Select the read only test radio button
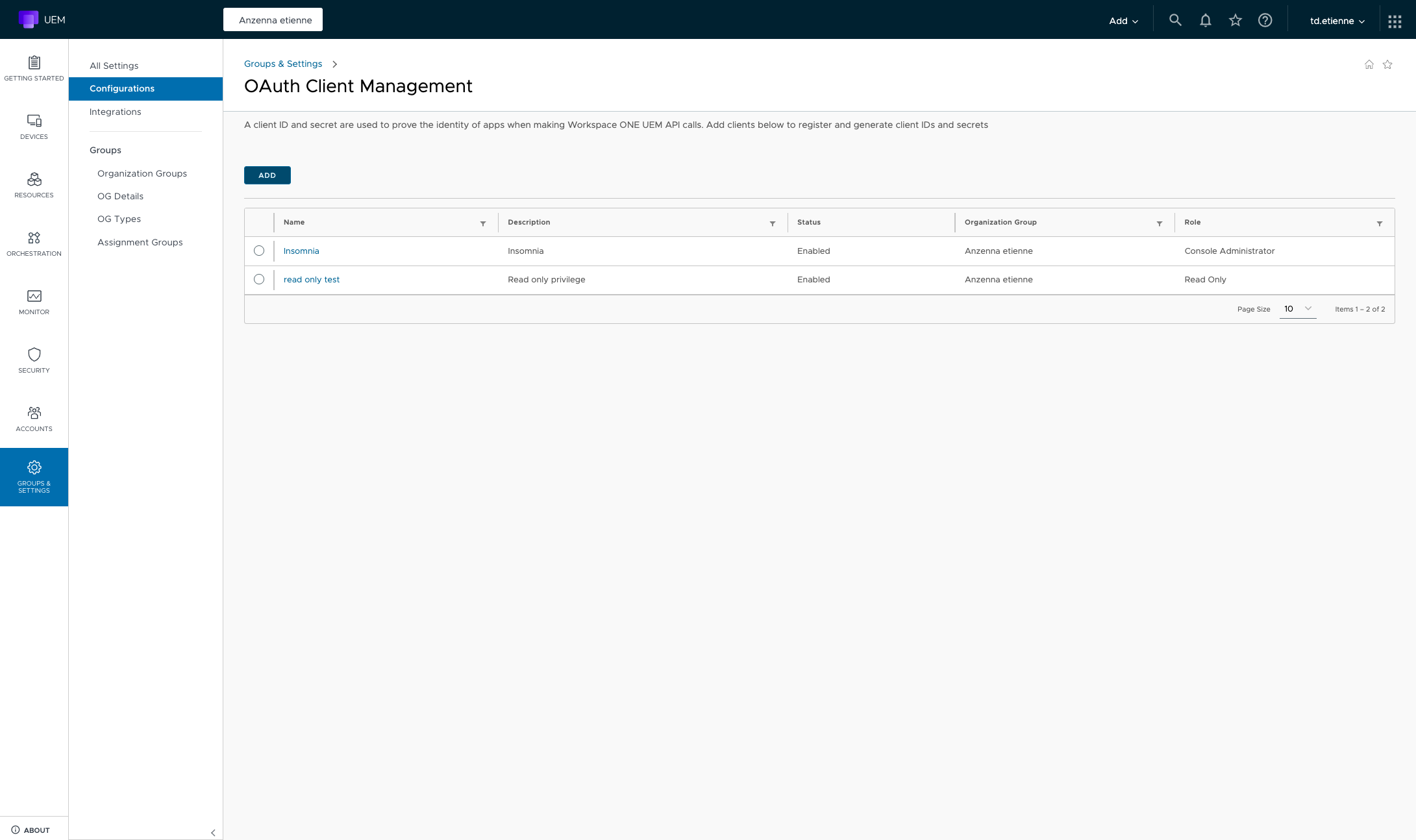The width and height of the screenshot is (1416, 840). point(259,279)
